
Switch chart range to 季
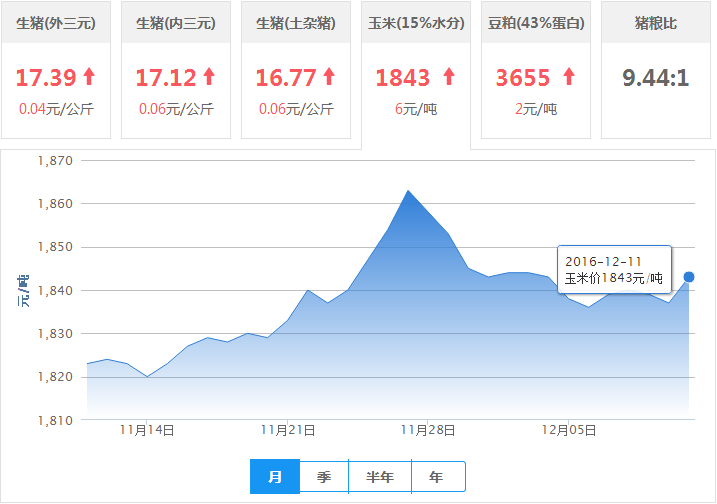324,477
